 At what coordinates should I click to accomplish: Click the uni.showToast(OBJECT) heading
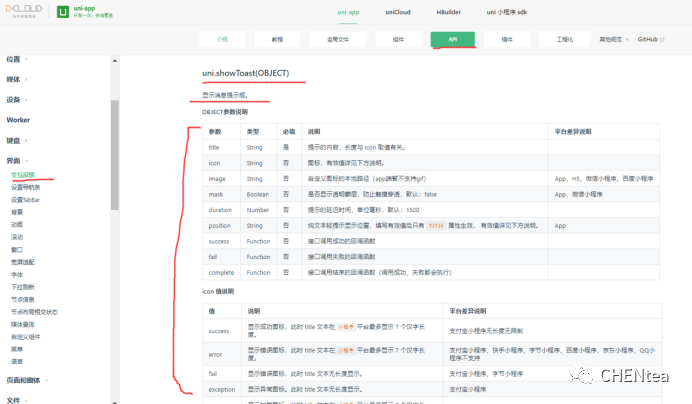(245, 73)
